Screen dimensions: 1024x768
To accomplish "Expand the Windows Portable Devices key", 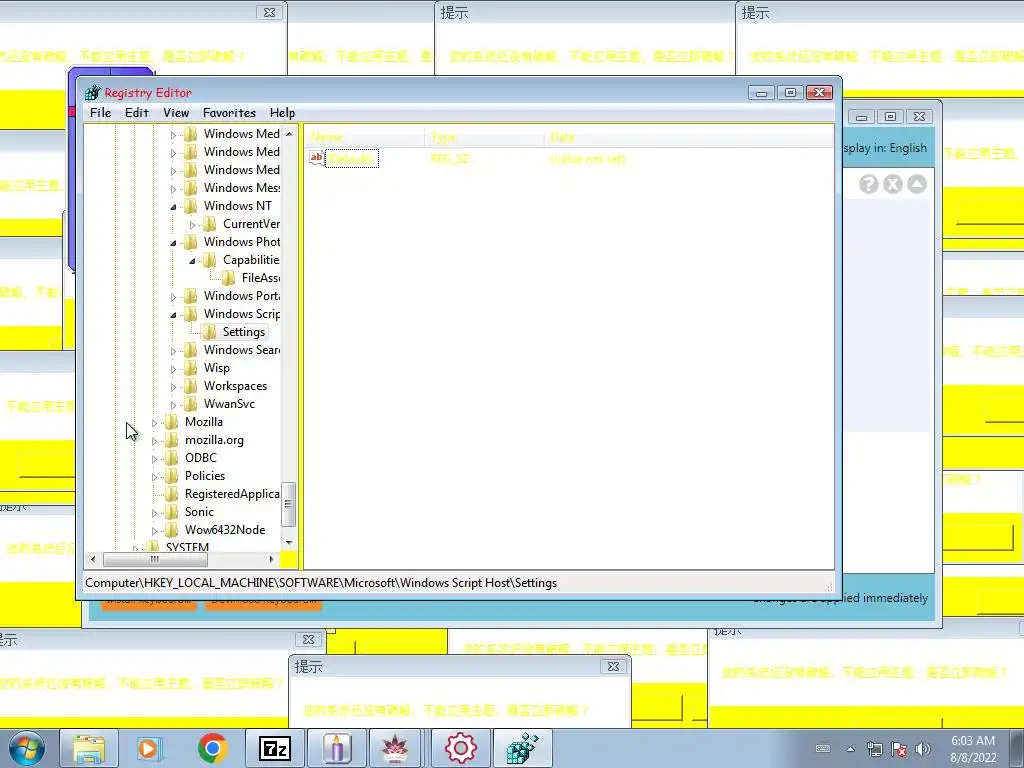I will (x=173, y=296).
